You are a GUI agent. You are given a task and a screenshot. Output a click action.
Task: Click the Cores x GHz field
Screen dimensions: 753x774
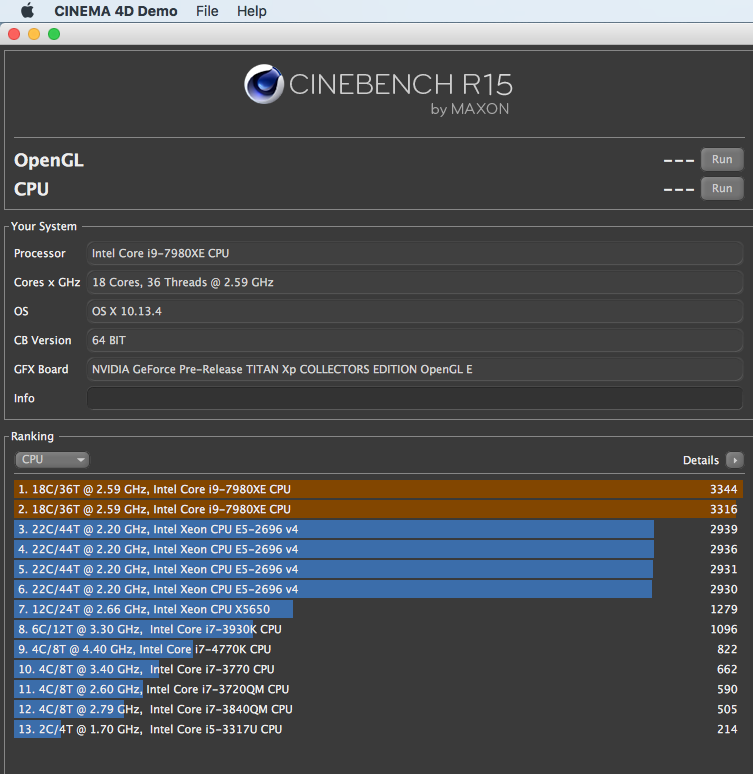click(415, 282)
